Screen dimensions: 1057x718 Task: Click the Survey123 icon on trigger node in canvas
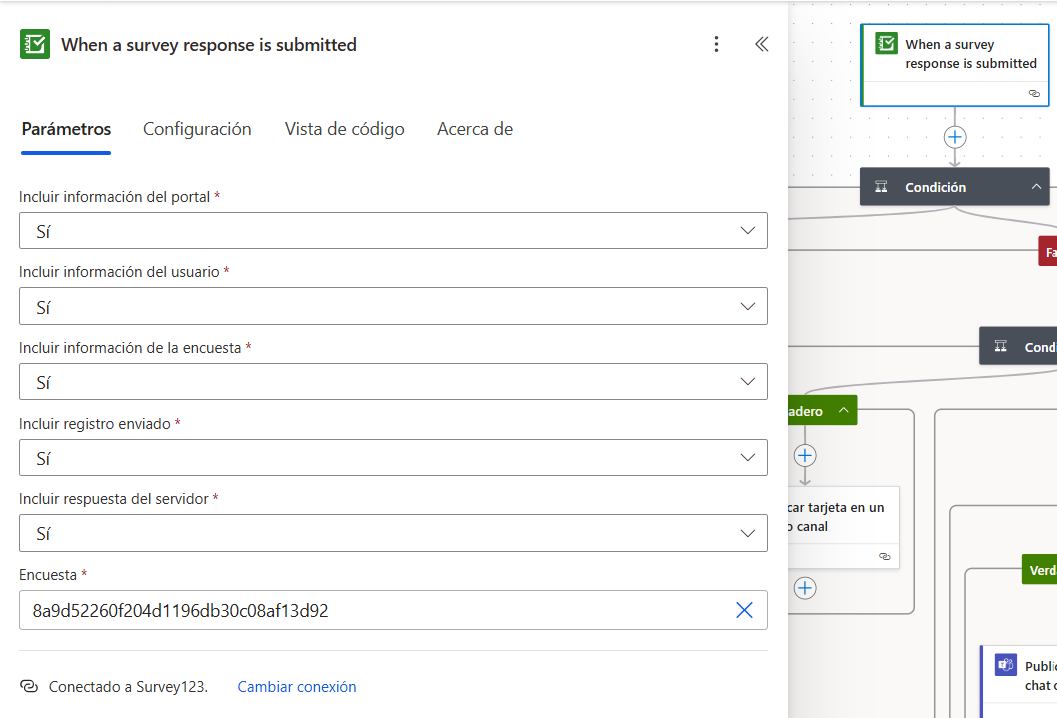click(x=886, y=44)
